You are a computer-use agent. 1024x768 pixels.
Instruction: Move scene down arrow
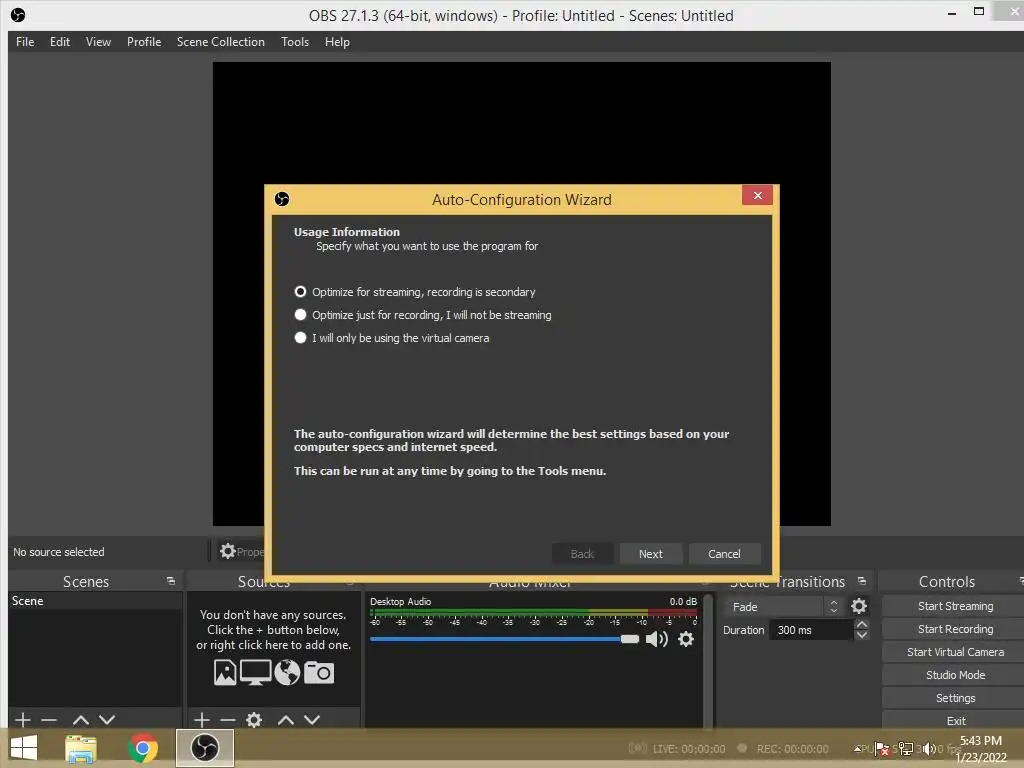pos(107,720)
